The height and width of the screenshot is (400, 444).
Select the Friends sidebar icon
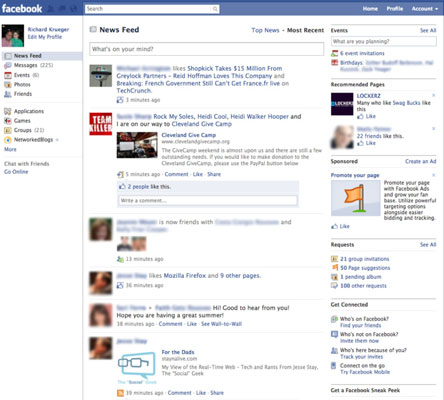click(8, 94)
